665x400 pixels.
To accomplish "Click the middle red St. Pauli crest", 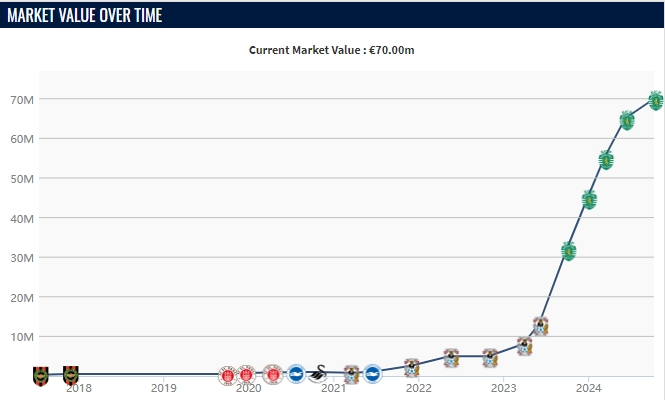I will (x=246, y=374).
